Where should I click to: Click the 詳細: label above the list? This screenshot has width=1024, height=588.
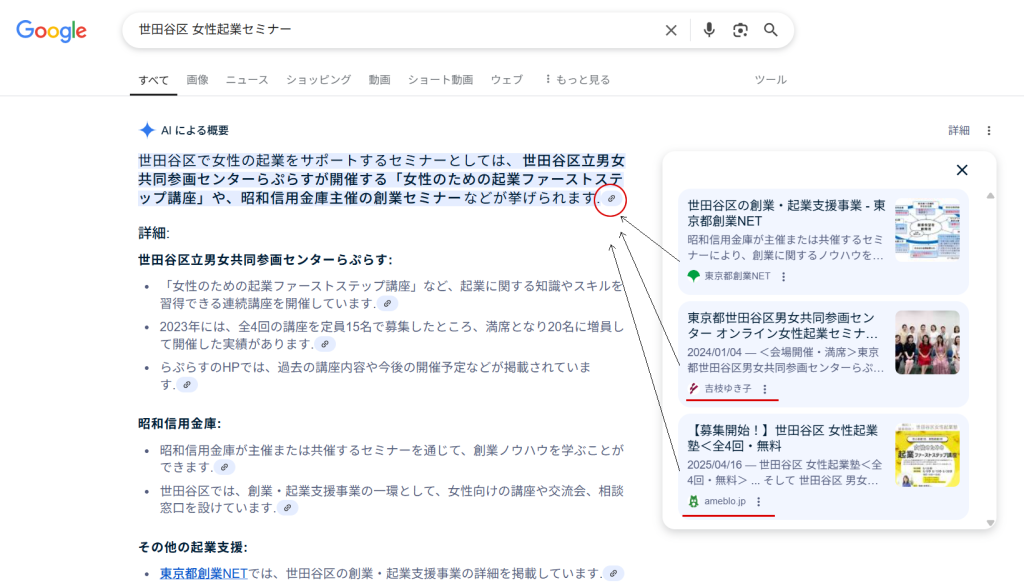click(154, 233)
